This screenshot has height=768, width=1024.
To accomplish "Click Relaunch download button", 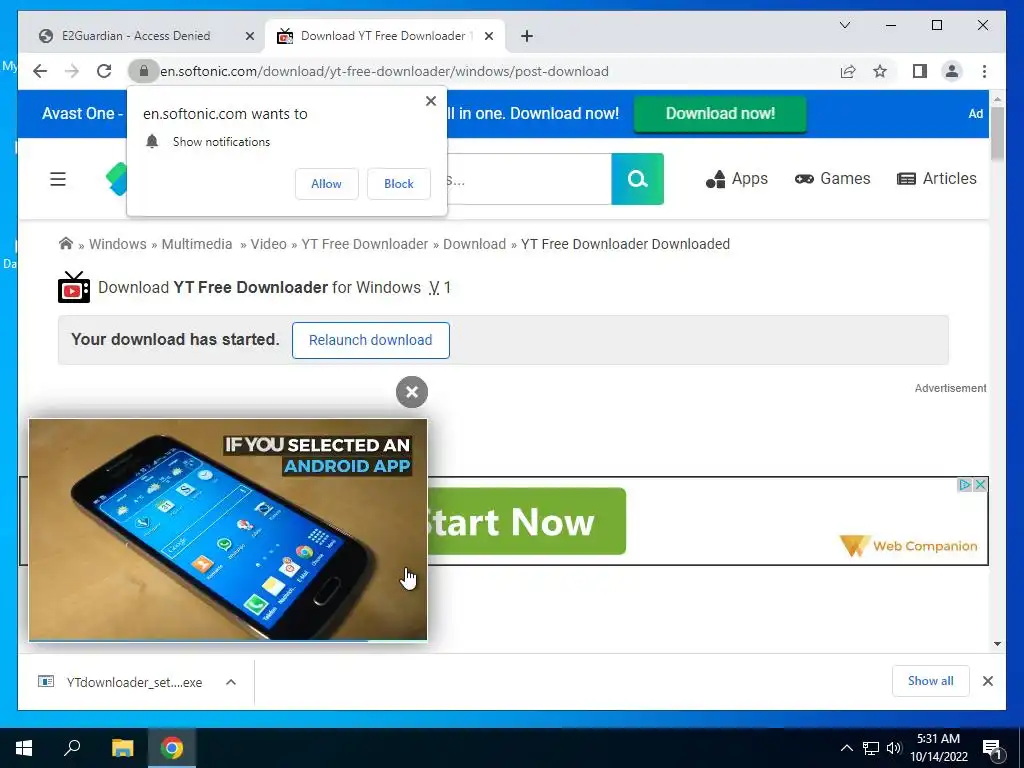I will click(370, 340).
